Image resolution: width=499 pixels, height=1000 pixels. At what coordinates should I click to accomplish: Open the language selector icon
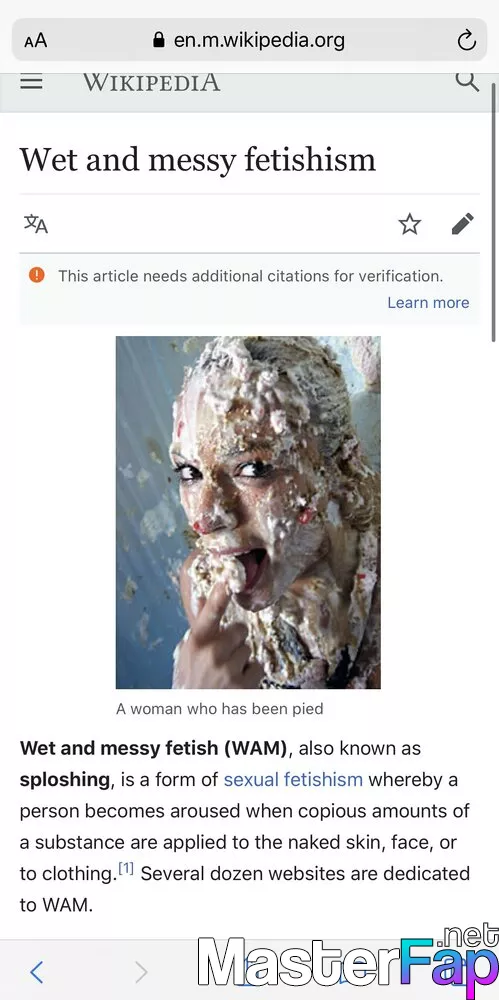tap(36, 224)
